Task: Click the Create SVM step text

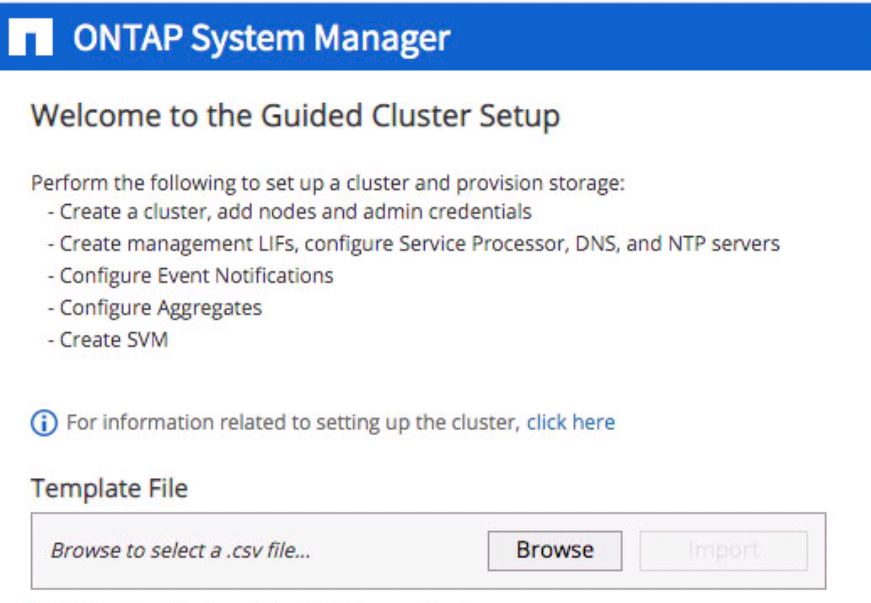Action: [113, 339]
